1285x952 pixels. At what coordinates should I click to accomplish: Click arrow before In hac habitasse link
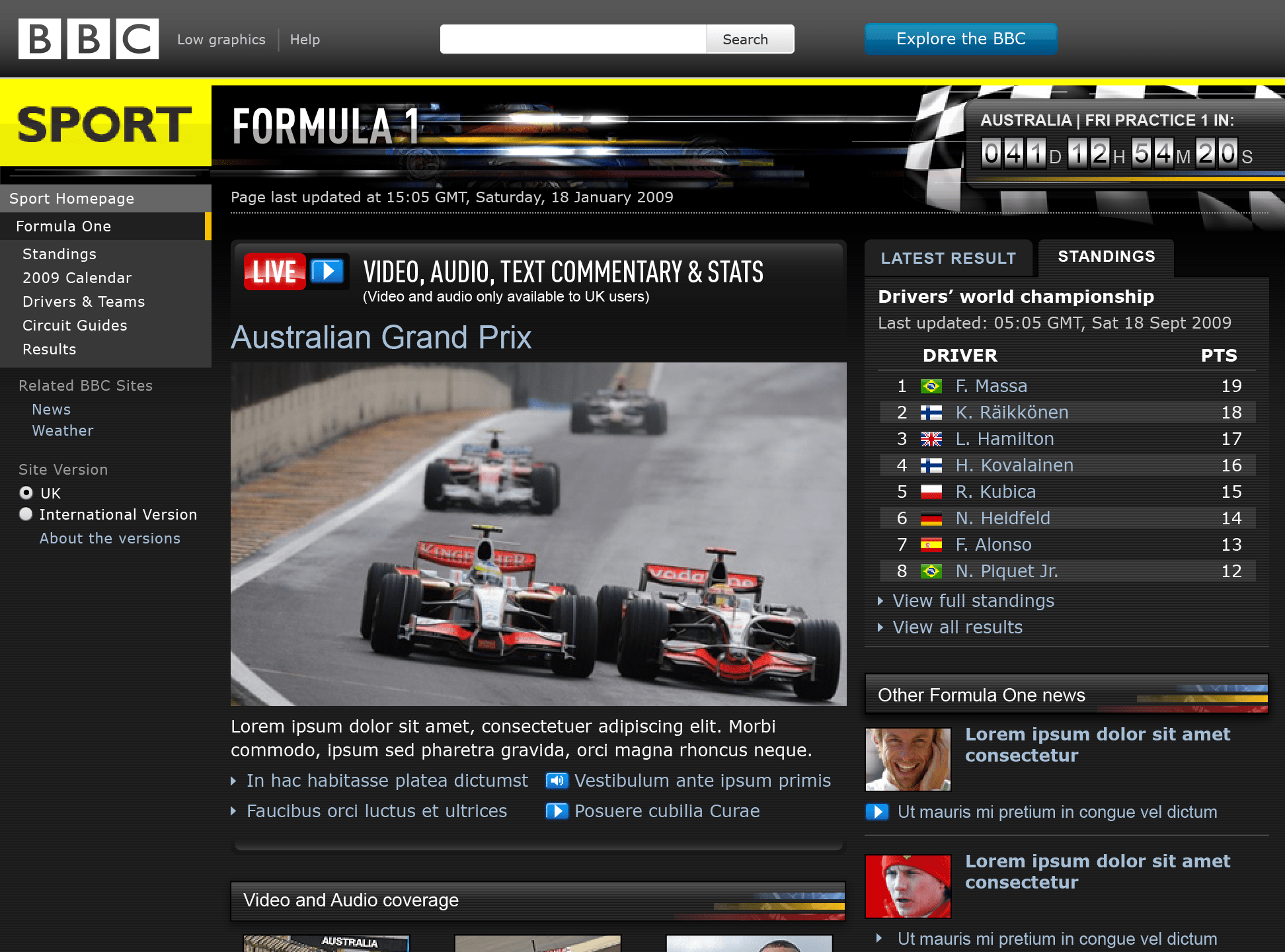pyautogui.click(x=233, y=781)
